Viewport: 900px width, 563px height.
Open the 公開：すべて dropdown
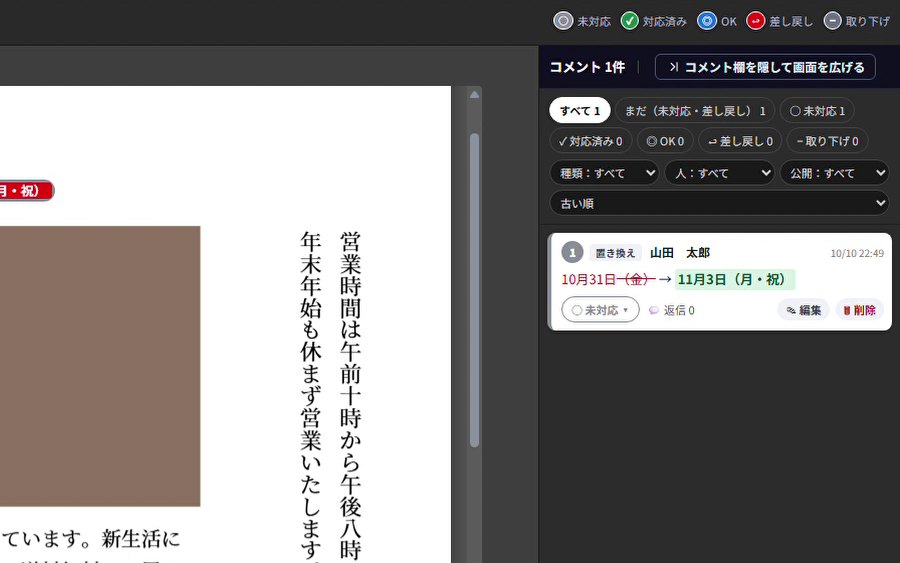coord(835,173)
